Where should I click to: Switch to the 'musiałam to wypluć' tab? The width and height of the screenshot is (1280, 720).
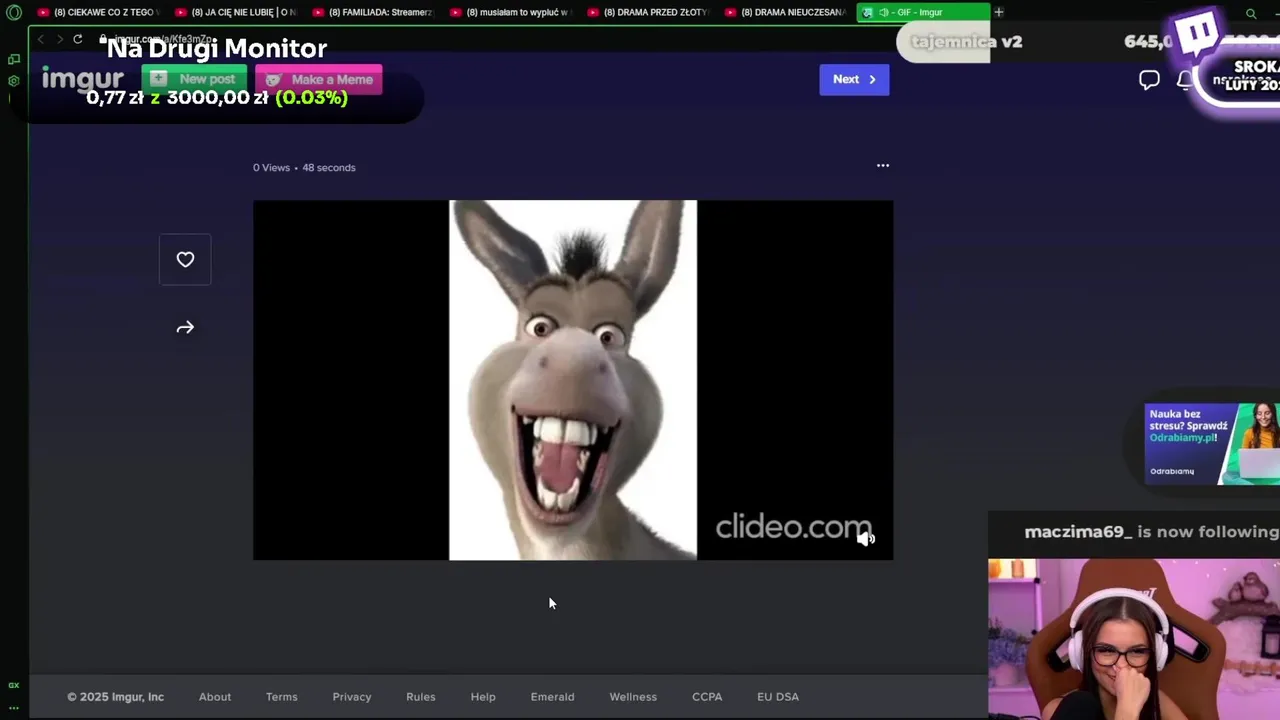(509, 12)
